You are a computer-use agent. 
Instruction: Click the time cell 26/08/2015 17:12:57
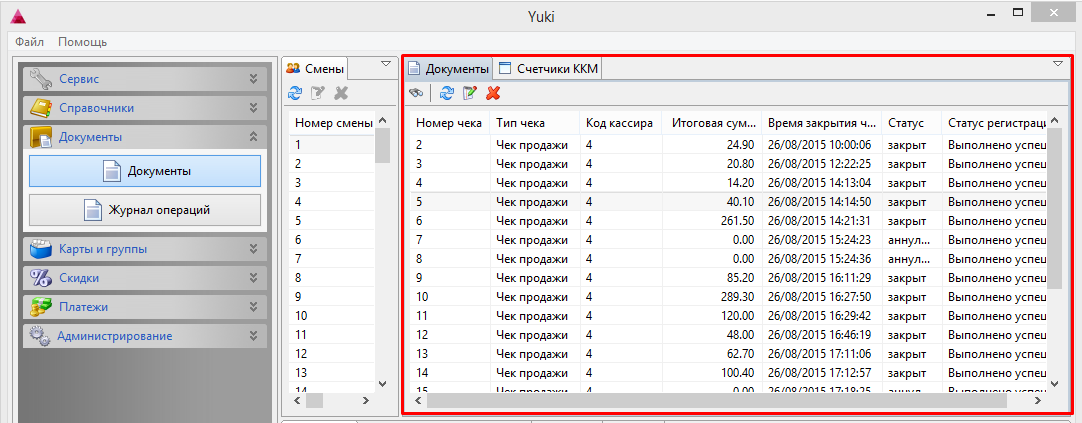pos(820,373)
